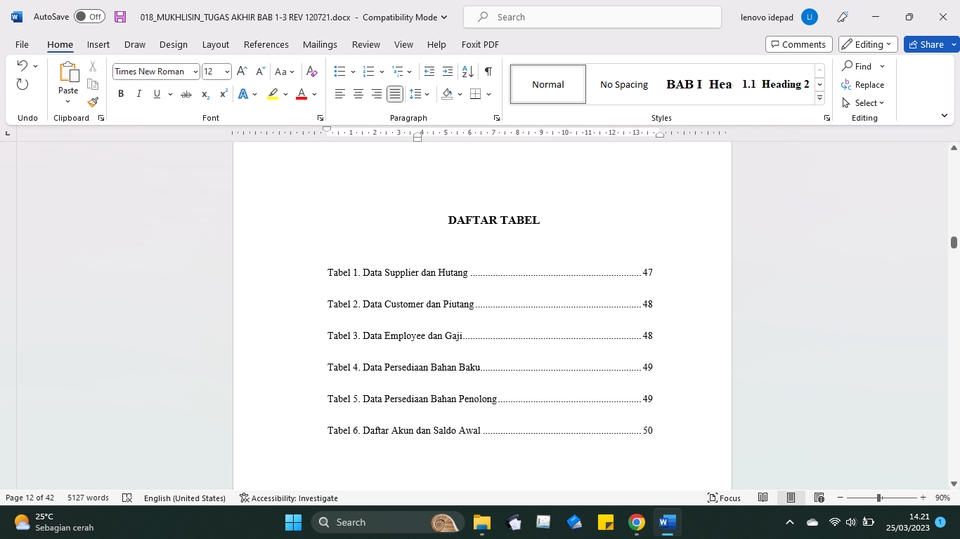
Task: Expand the Styles gallery more arrow
Action: [820, 98]
